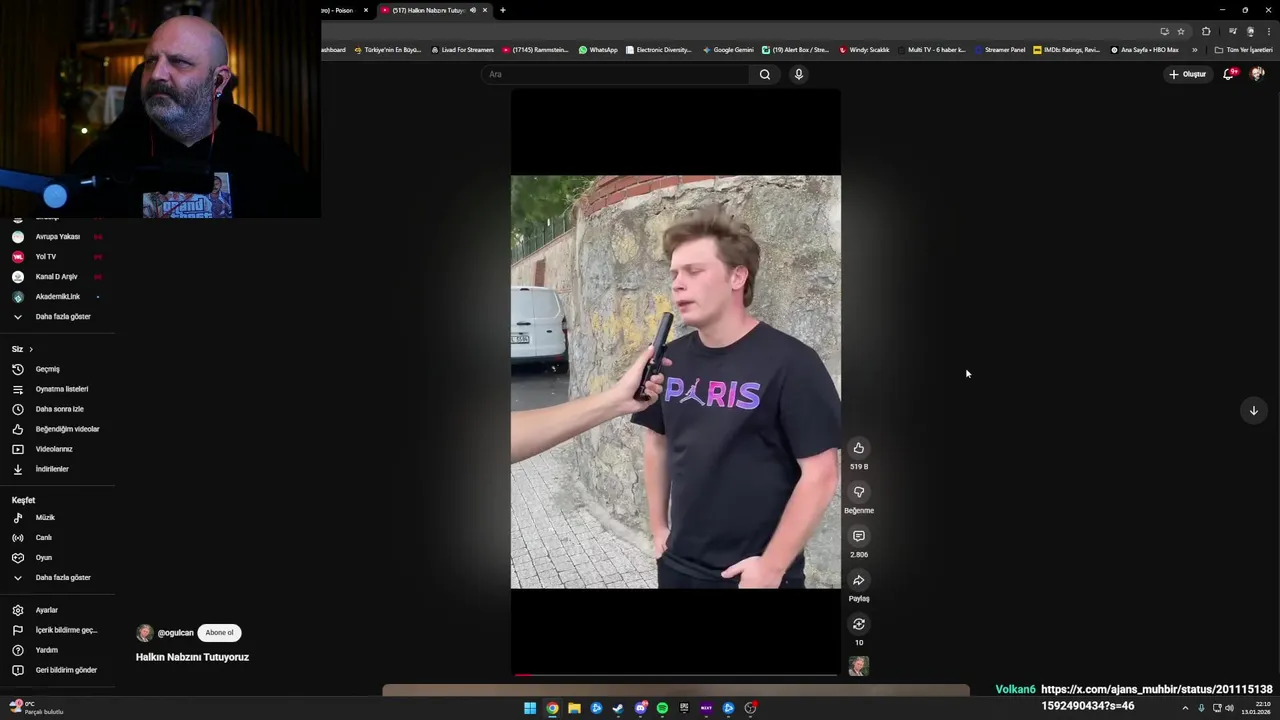
Task: Open the Oluştur create button
Action: pos(1187,74)
